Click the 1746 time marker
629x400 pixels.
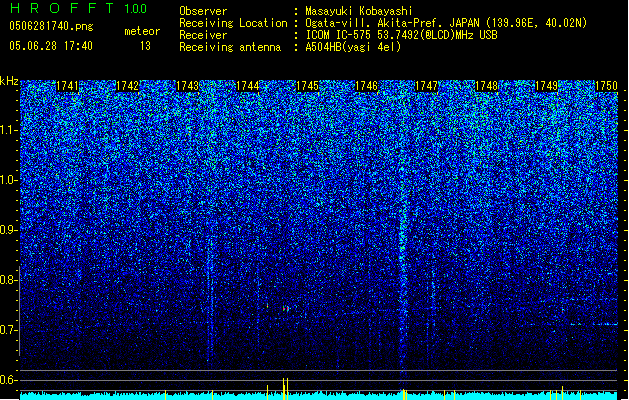click(367, 86)
